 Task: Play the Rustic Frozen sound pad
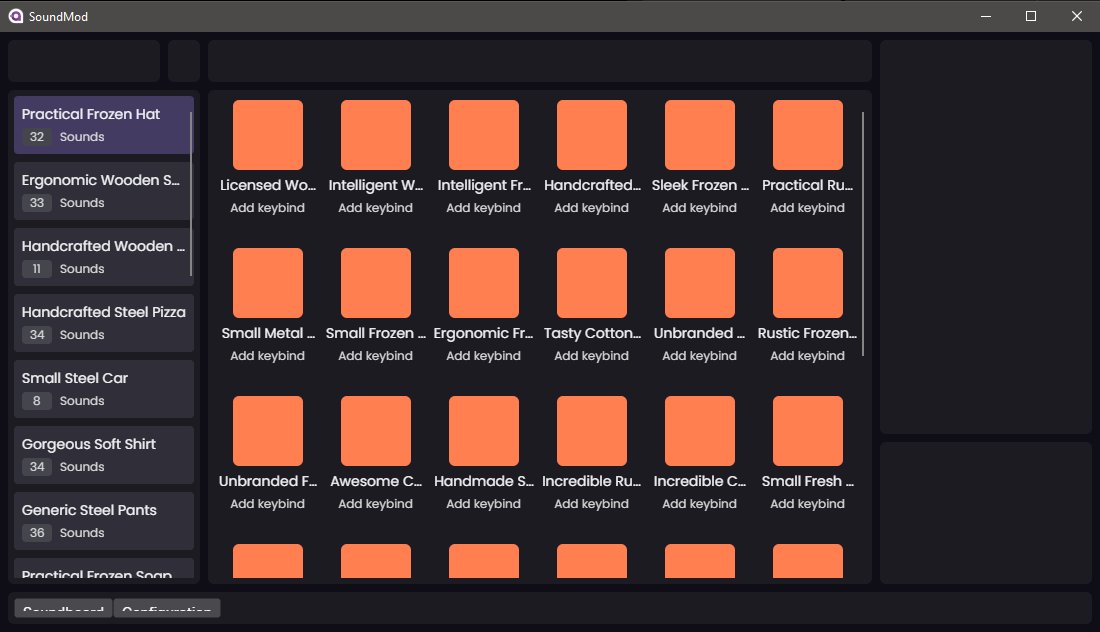coord(807,283)
